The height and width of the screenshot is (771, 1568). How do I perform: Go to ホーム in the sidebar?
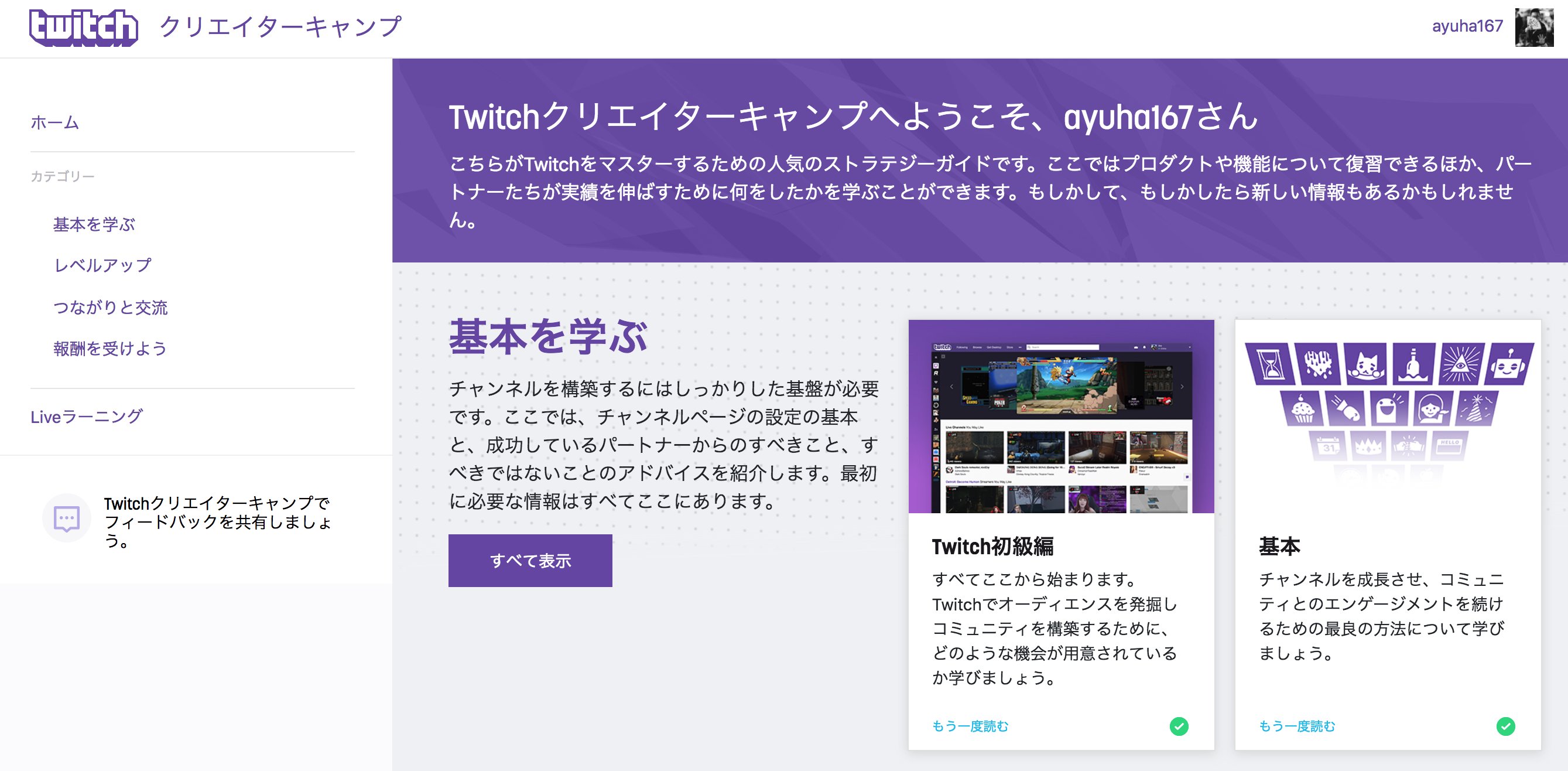[55, 122]
